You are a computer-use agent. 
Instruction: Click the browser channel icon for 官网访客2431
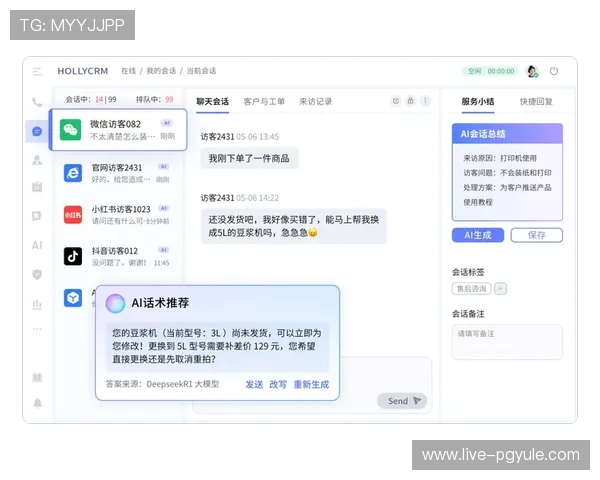(x=73, y=173)
